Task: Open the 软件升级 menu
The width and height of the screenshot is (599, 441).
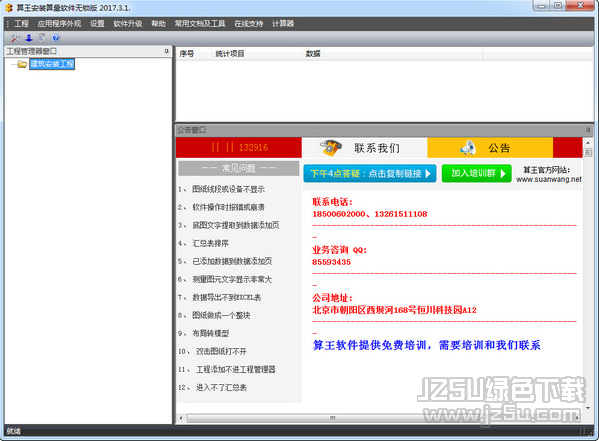Action: [128, 24]
